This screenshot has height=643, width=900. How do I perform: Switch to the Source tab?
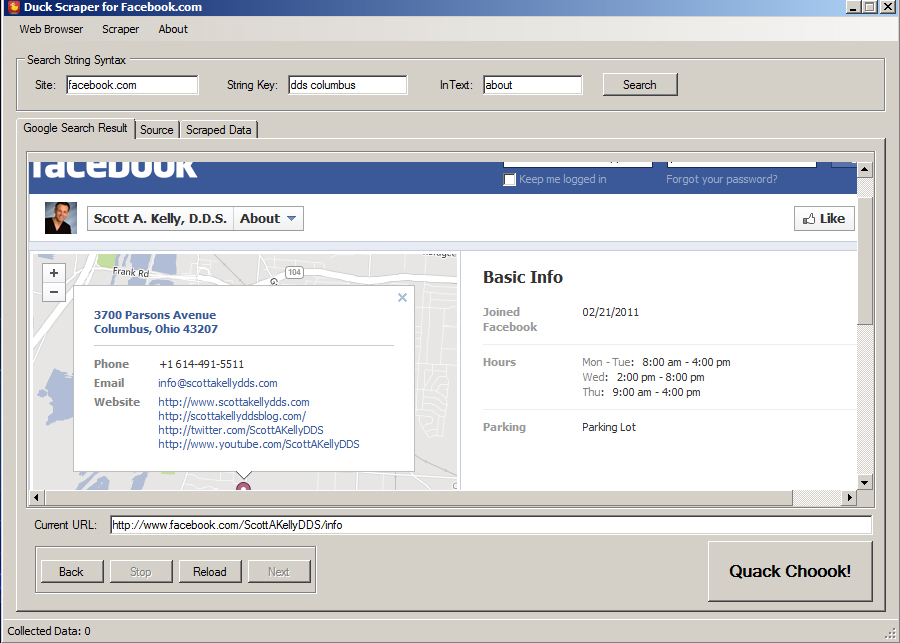click(x=157, y=130)
